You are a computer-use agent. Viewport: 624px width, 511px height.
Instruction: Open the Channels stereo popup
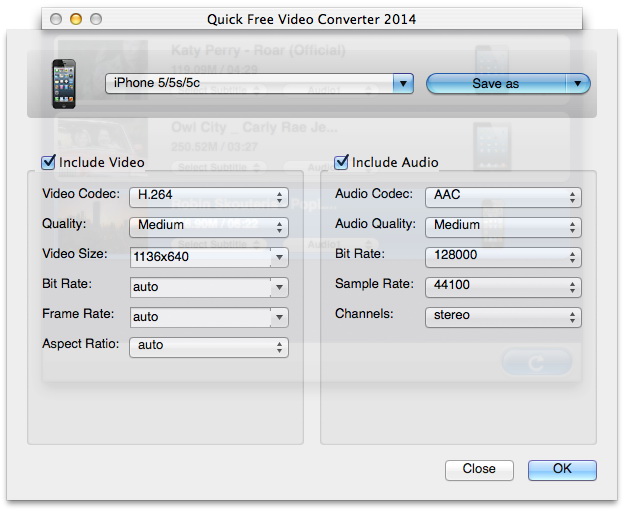pos(503,317)
